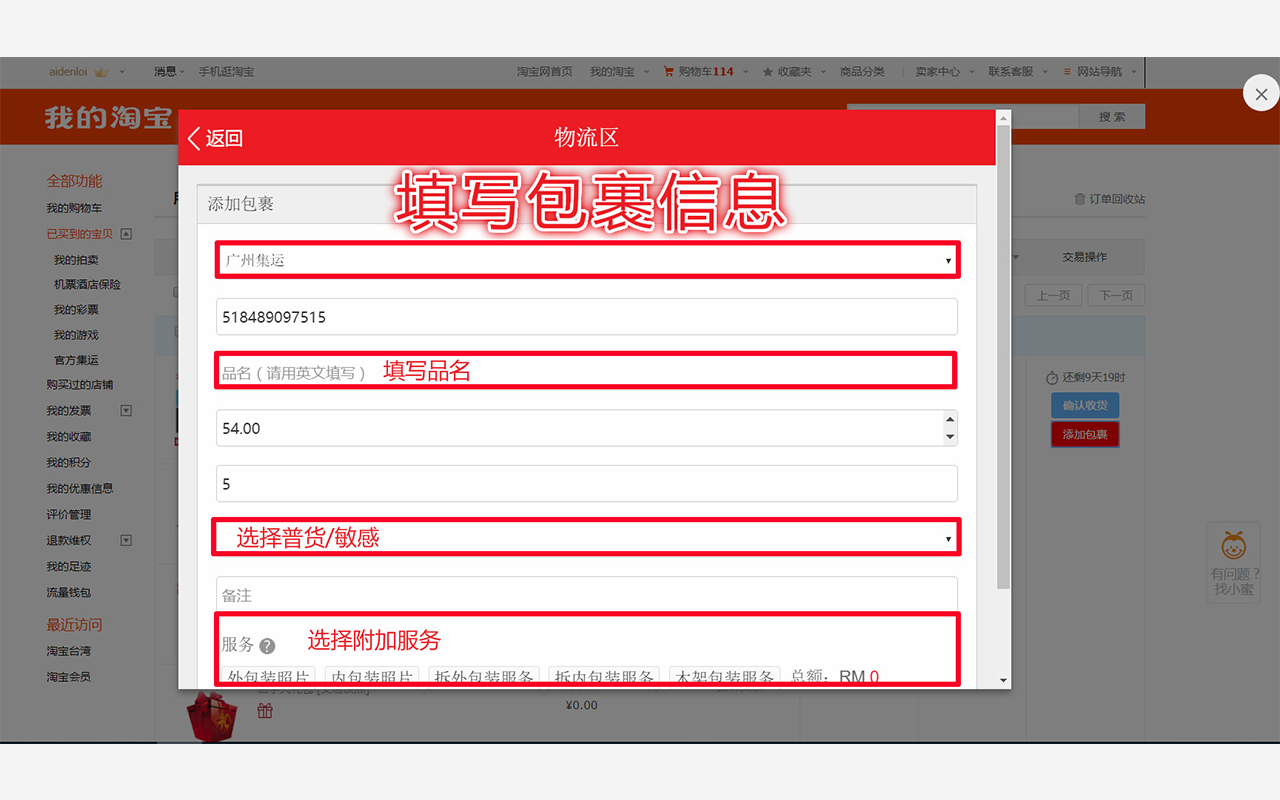Go to the next page with 下一页
Image resolution: width=1280 pixels, height=800 pixels.
coord(1117,295)
